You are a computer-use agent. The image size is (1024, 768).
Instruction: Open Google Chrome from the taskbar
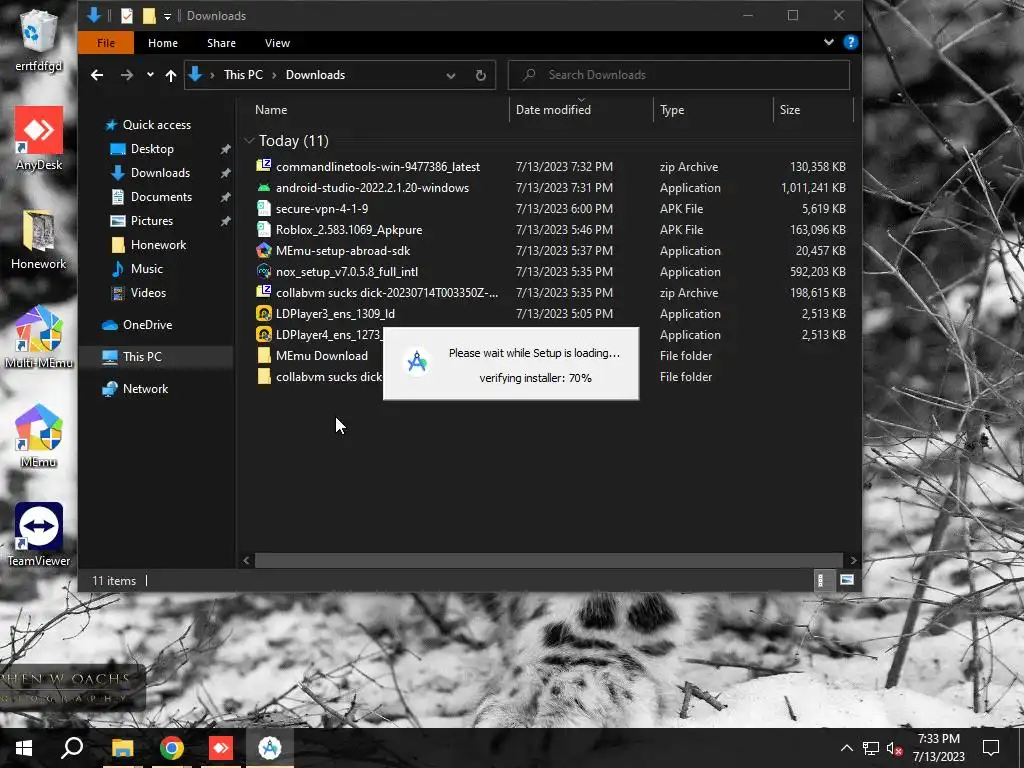[172, 748]
